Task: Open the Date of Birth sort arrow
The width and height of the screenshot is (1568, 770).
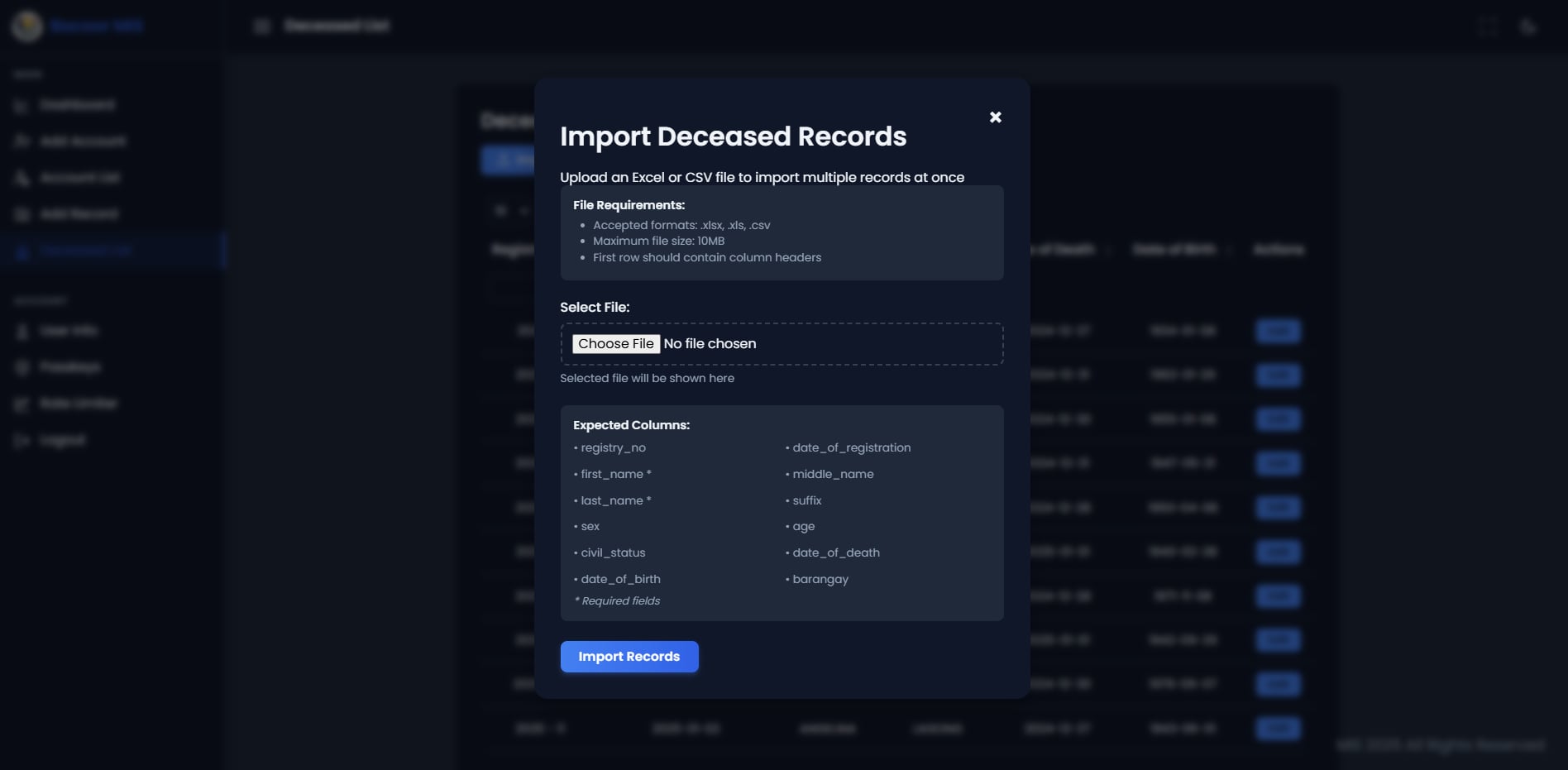Action: (1229, 250)
